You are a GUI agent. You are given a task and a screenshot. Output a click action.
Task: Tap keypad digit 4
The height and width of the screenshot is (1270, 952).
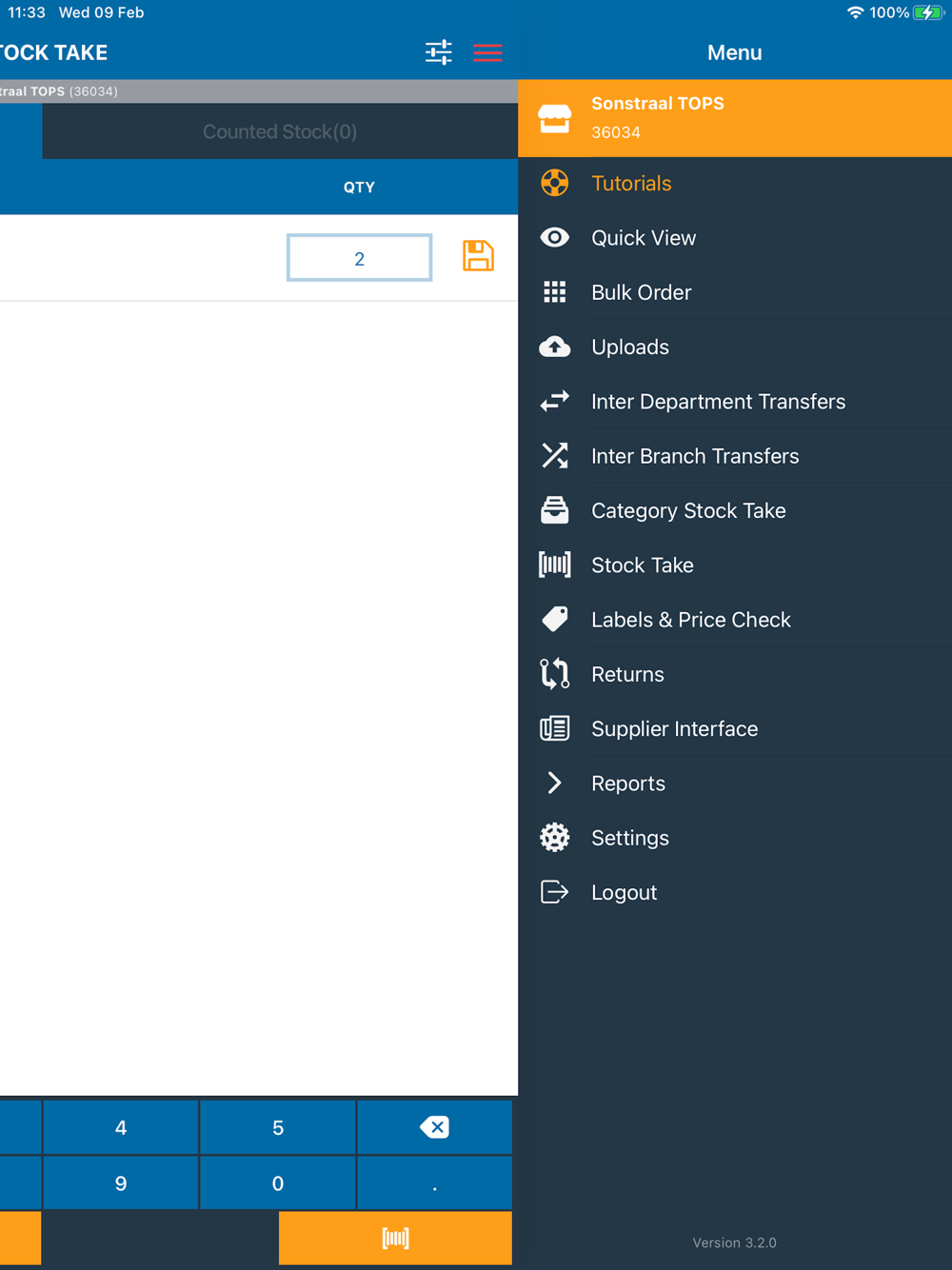(x=121, y=1127)
